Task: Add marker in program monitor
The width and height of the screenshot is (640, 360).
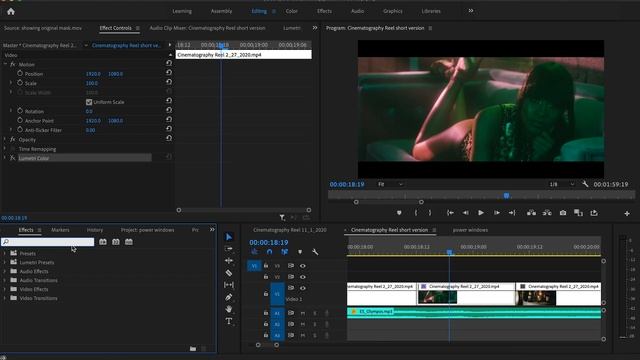Action: coord(399,213)
